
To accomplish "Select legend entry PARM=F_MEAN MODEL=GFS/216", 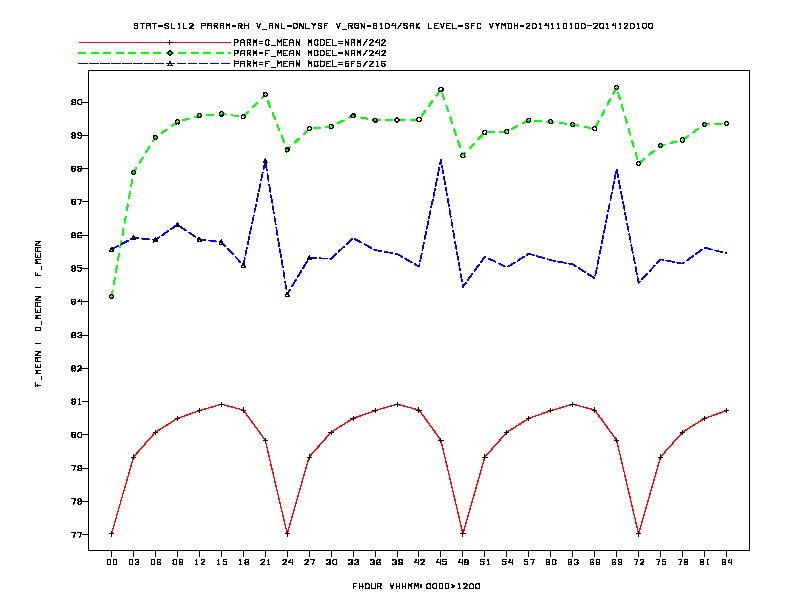I will [x=310, y=64].
